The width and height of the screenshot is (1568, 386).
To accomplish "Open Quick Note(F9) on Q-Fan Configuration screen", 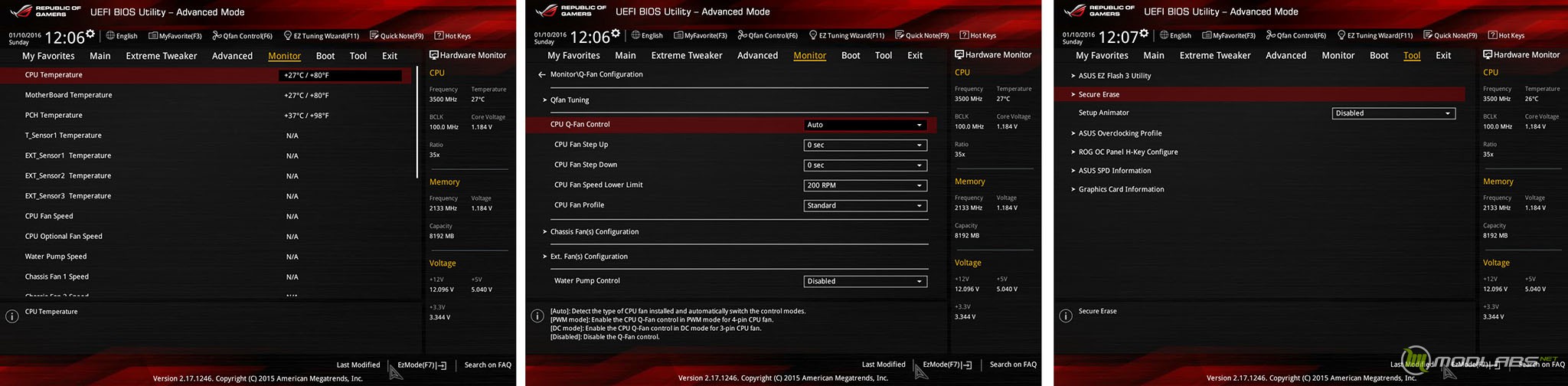I will click(x=922, y=35).
